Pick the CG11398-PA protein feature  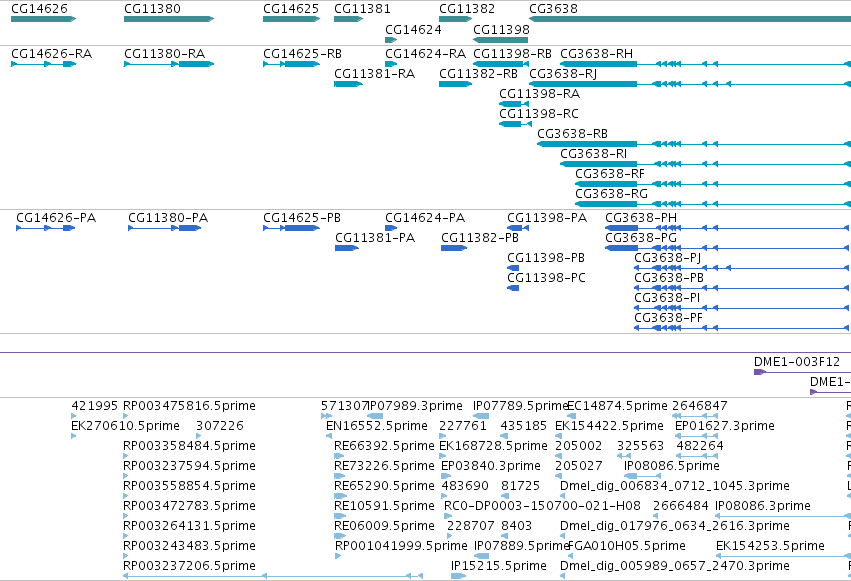pos(518,228)
